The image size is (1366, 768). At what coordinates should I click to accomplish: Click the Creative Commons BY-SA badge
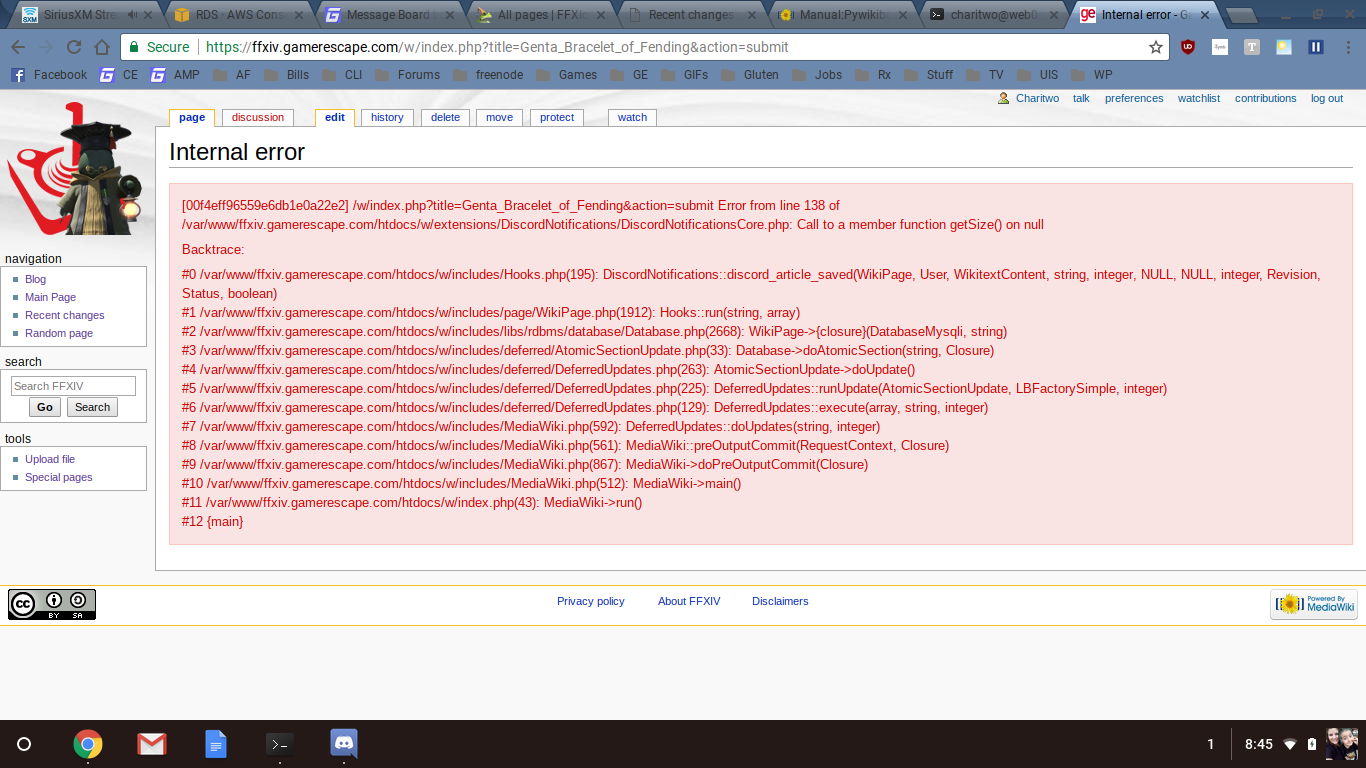click(52, 604)
